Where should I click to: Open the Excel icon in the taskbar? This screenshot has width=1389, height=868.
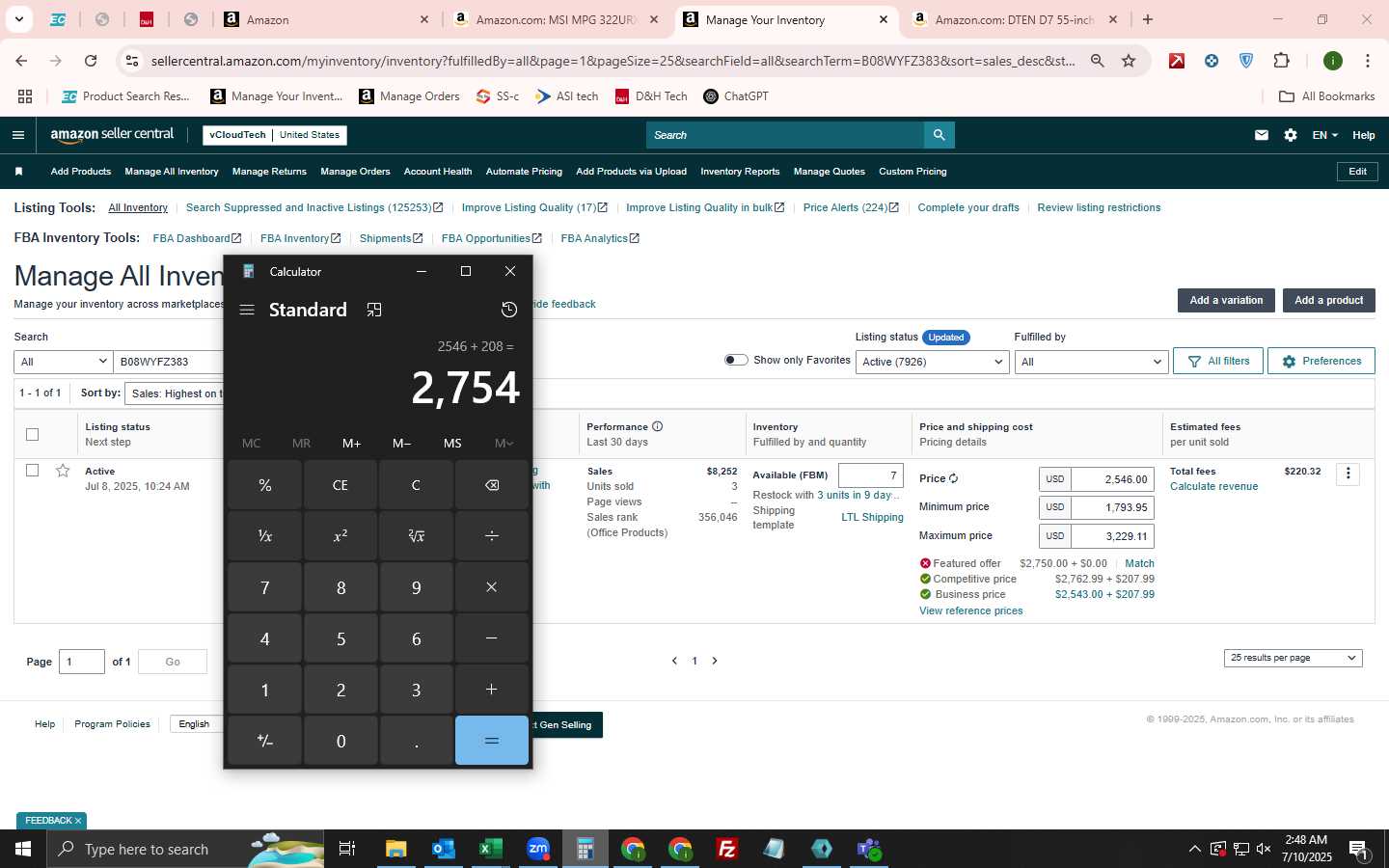491,849
